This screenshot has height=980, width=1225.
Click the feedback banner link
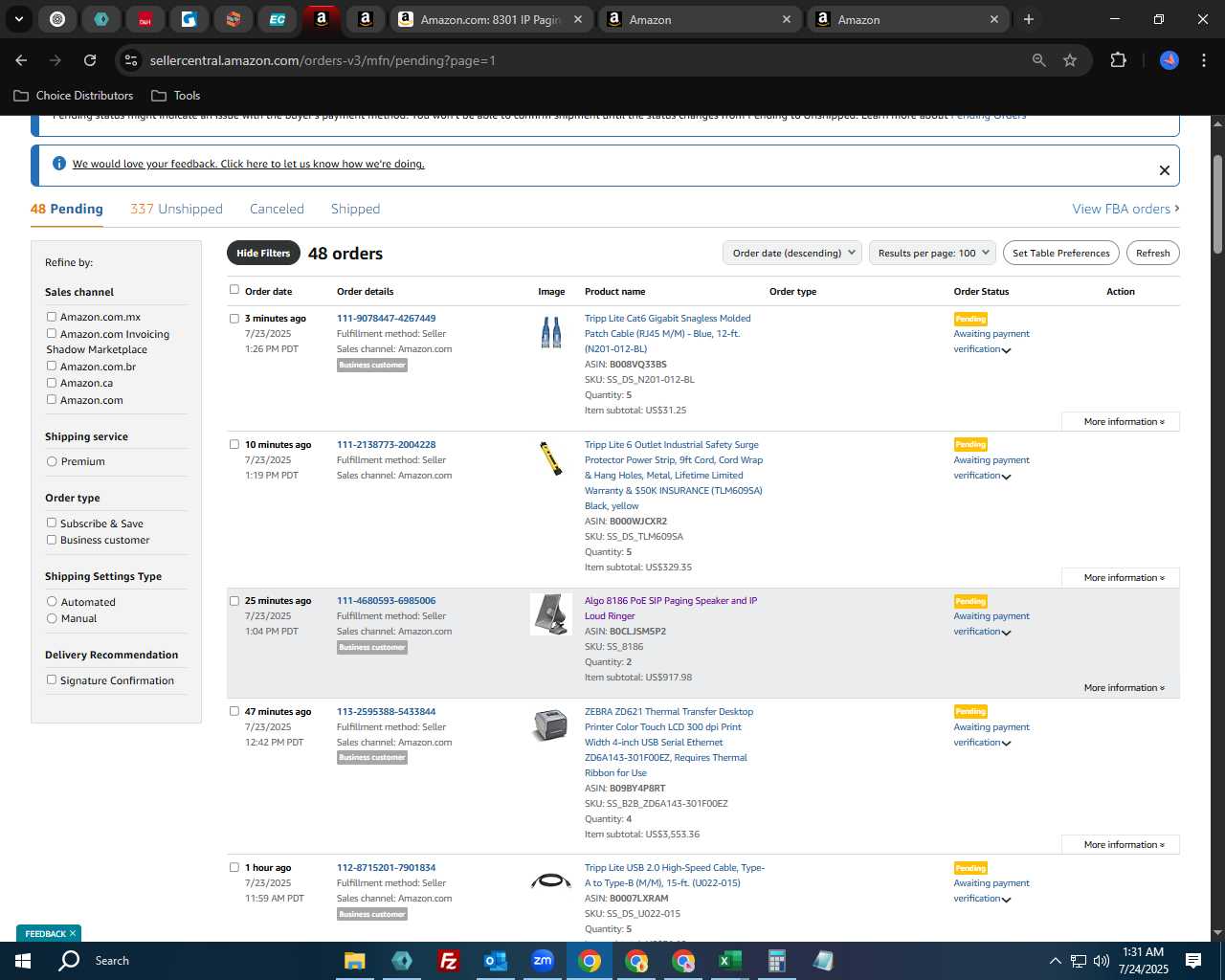coord(248,164)
